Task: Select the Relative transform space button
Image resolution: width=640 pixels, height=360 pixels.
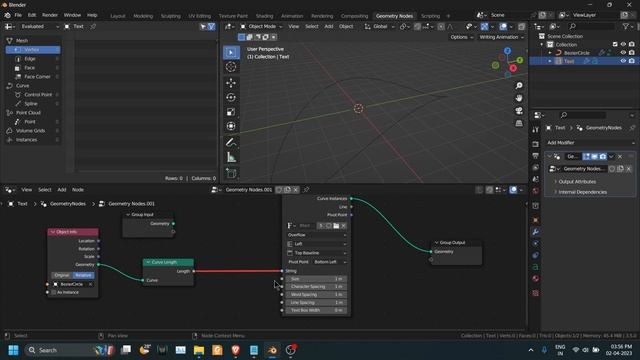Action: (83, 275)
